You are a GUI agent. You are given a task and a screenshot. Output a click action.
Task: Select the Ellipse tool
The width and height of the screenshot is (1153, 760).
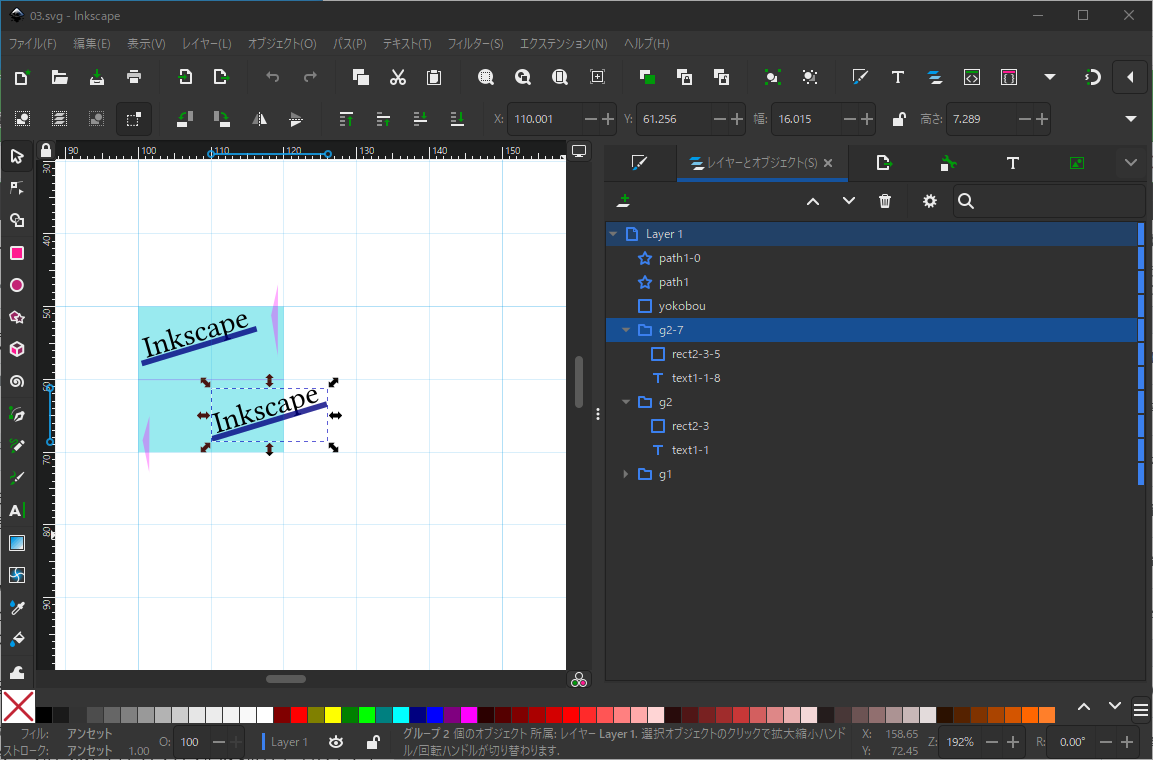17,285
